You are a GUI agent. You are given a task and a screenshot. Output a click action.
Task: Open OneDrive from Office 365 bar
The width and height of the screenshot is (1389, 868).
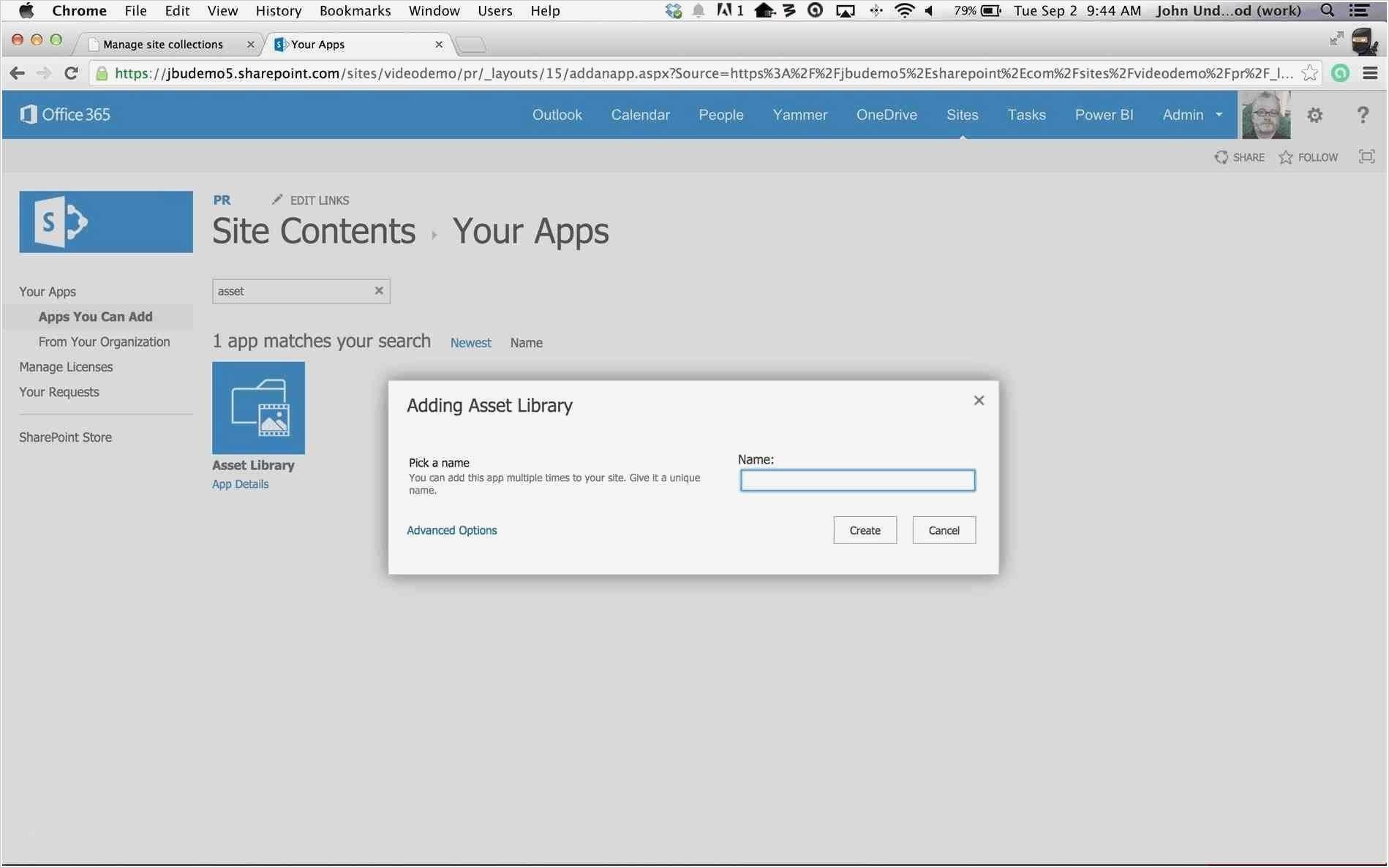coord(887,115)
